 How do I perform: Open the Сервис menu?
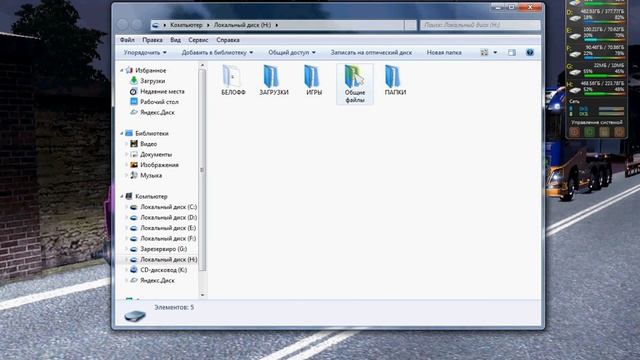pos(198,40)
